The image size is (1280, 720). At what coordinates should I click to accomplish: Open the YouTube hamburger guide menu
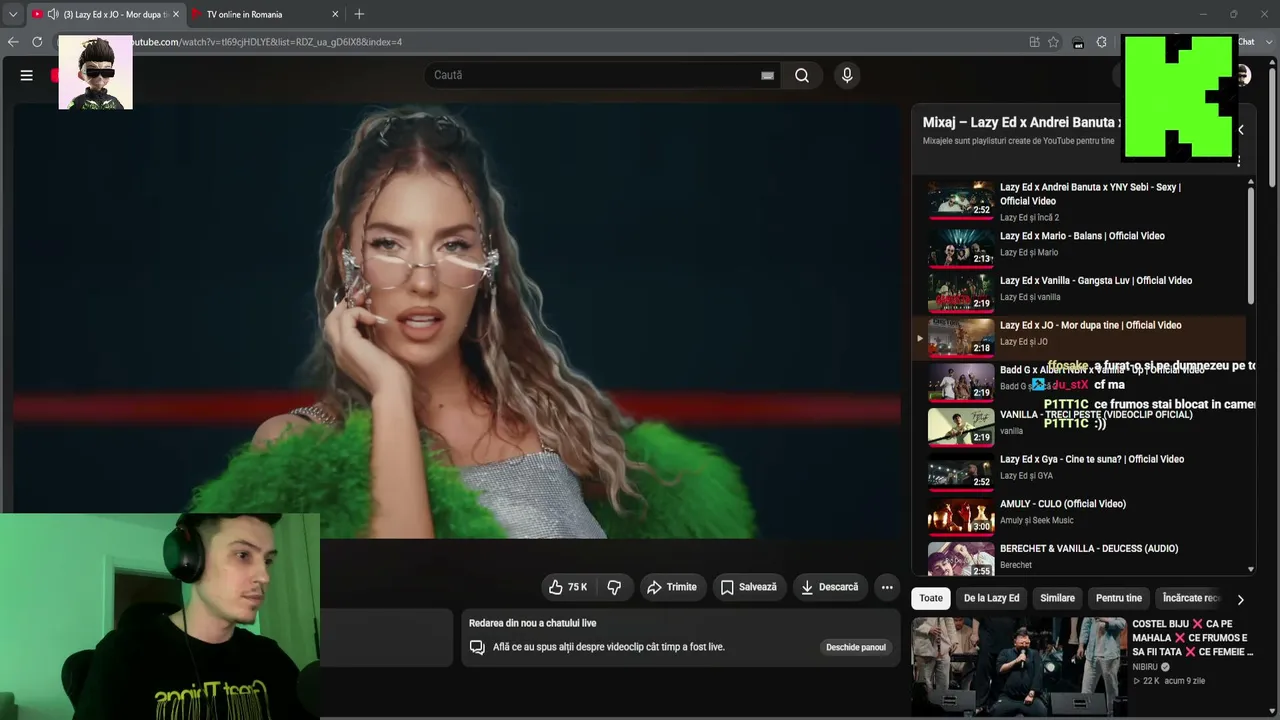point(27,75)
